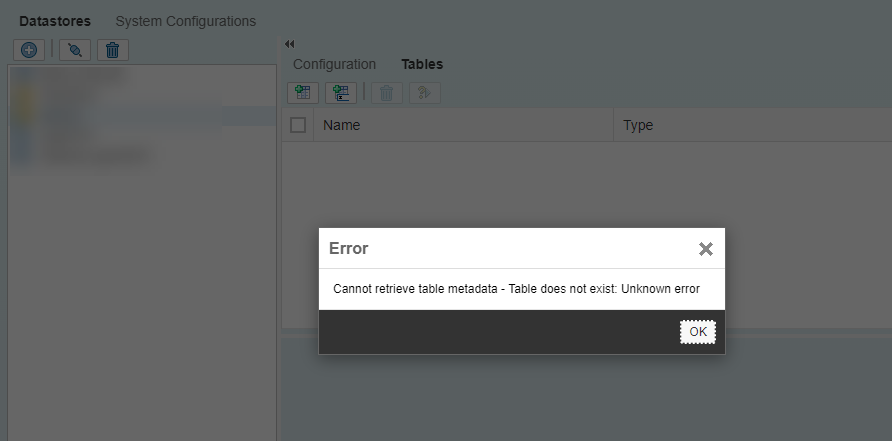The width and height of the screenshot is (892, 441).
Task: Collapse the left panel with the double arrow
Action: 290,44
